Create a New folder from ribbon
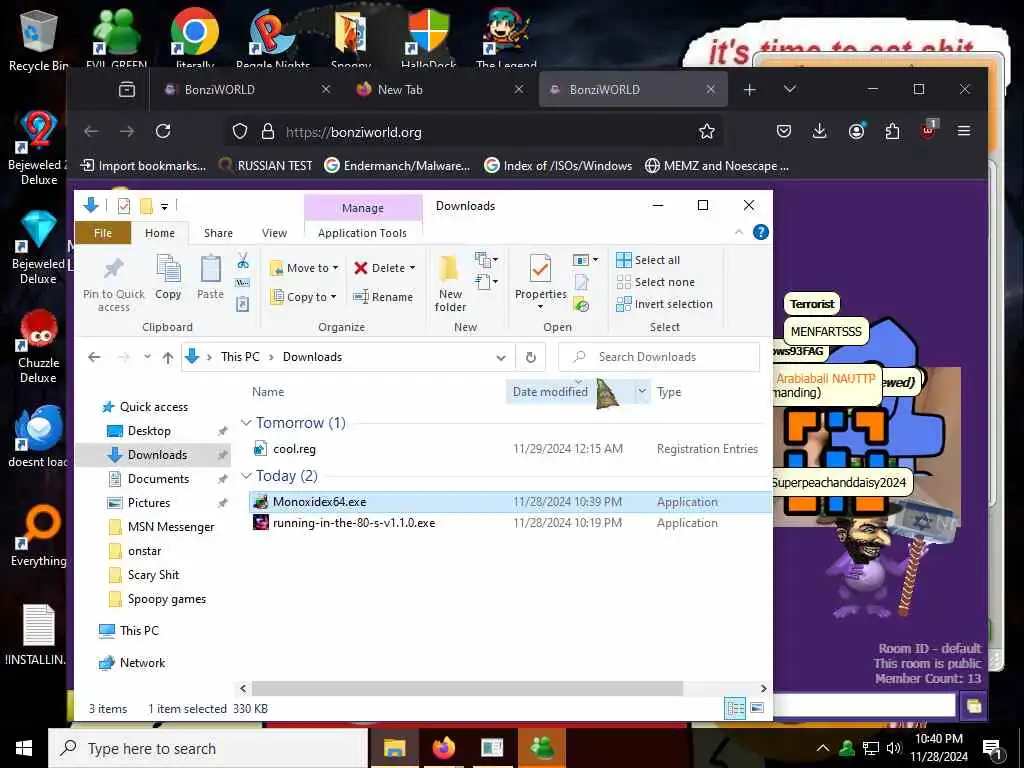 [450, 284]
